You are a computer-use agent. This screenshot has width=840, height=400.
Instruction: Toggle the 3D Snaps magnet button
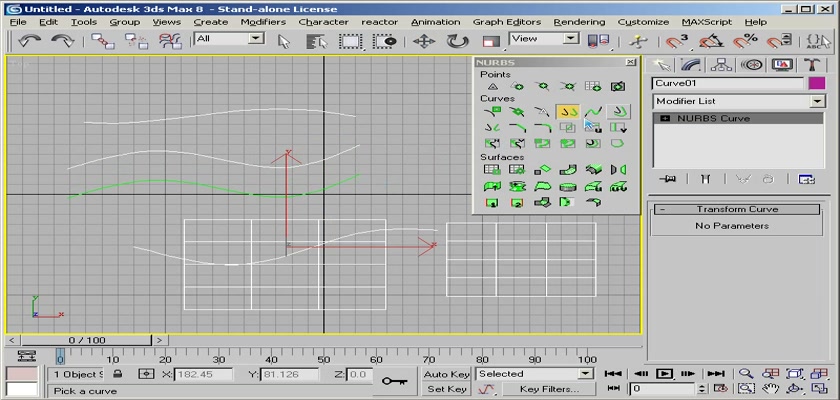coord(677,41)
